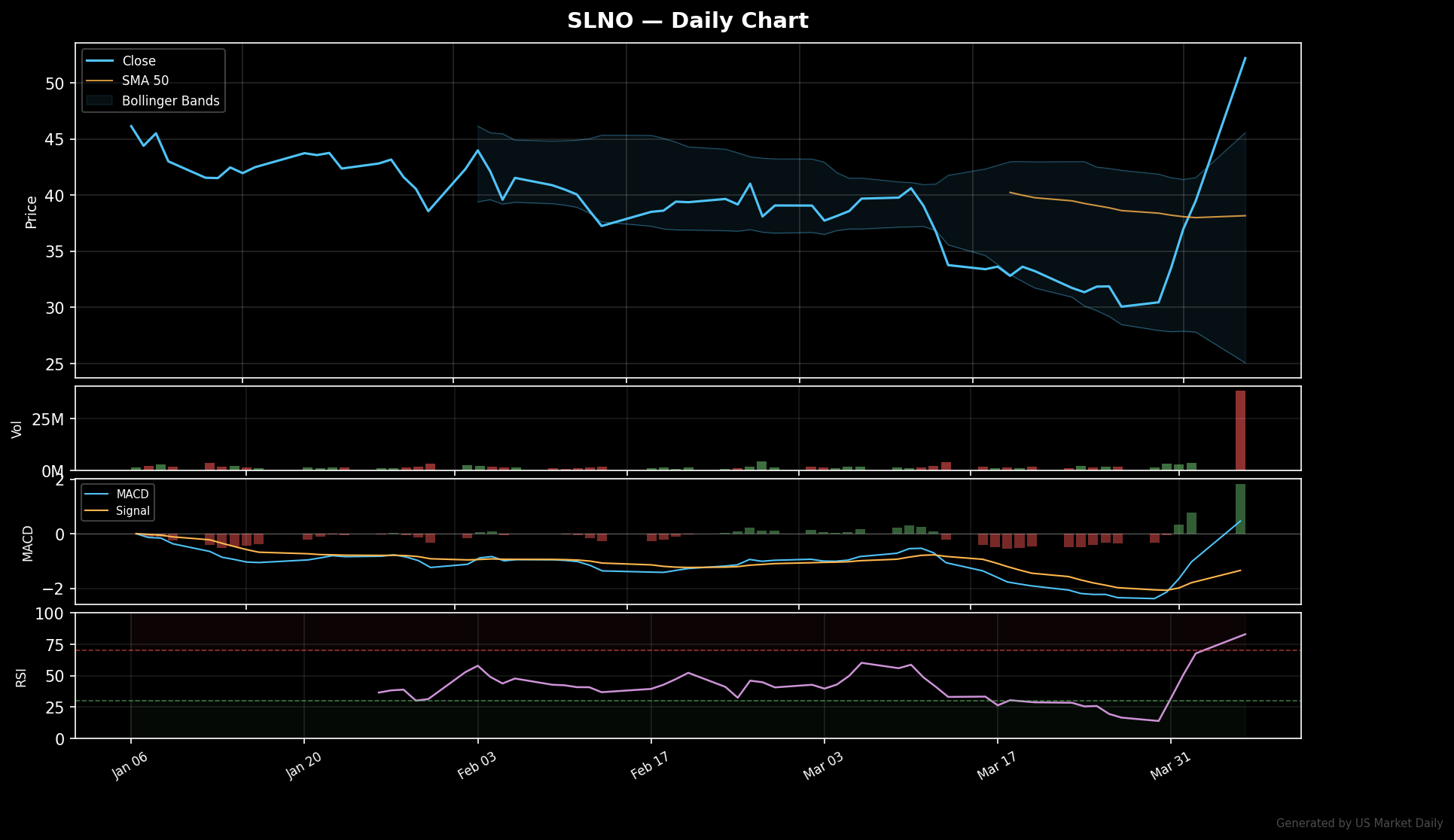Click the RSI oversold green dashed threshold line
The image size is (1454, 840).
coord(678,700)
